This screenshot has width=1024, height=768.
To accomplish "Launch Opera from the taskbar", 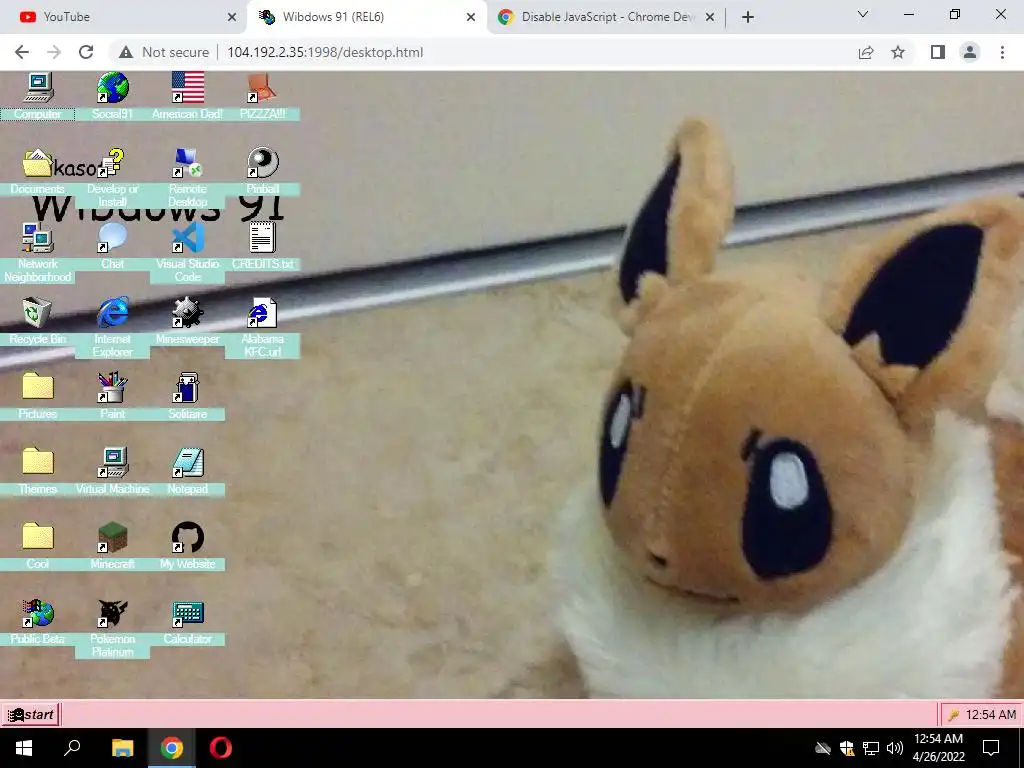I will click(x=221, y=748).
